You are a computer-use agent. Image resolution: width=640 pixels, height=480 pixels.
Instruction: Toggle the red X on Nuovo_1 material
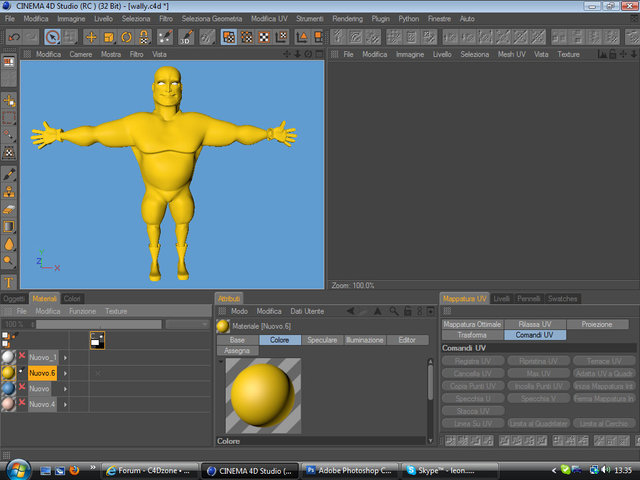[x=21, y=357]
